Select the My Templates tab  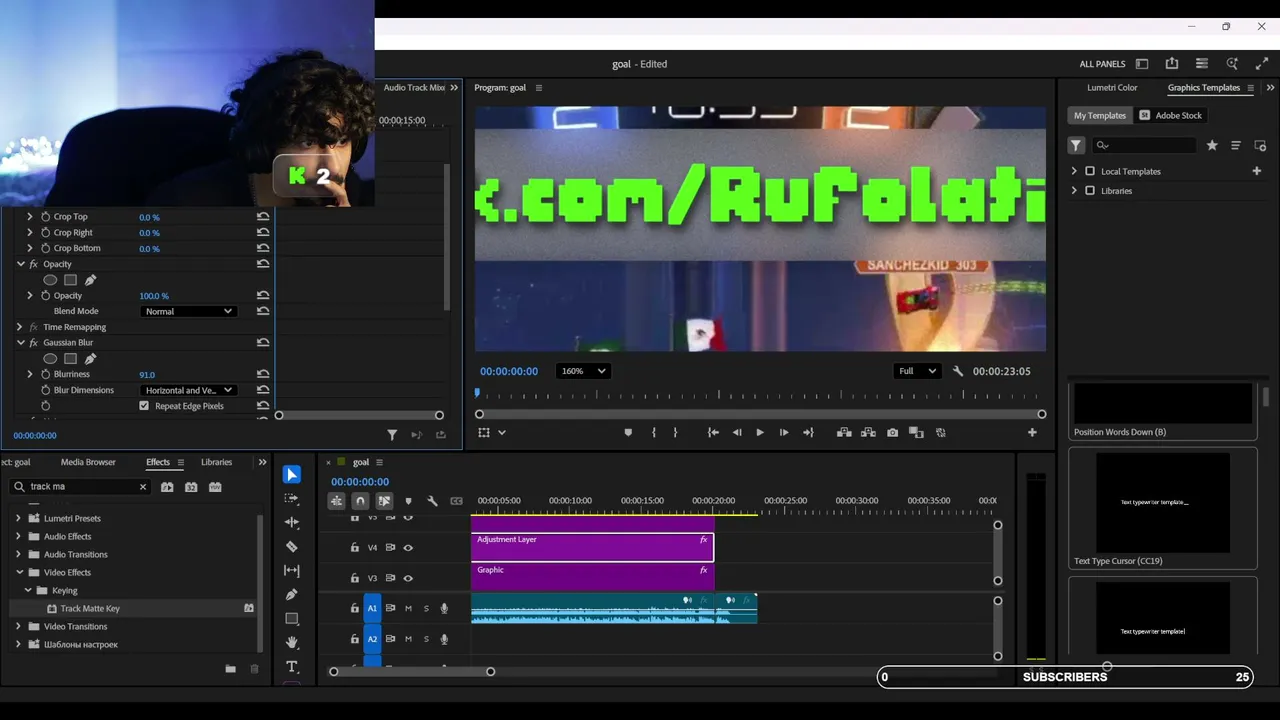1099,115
